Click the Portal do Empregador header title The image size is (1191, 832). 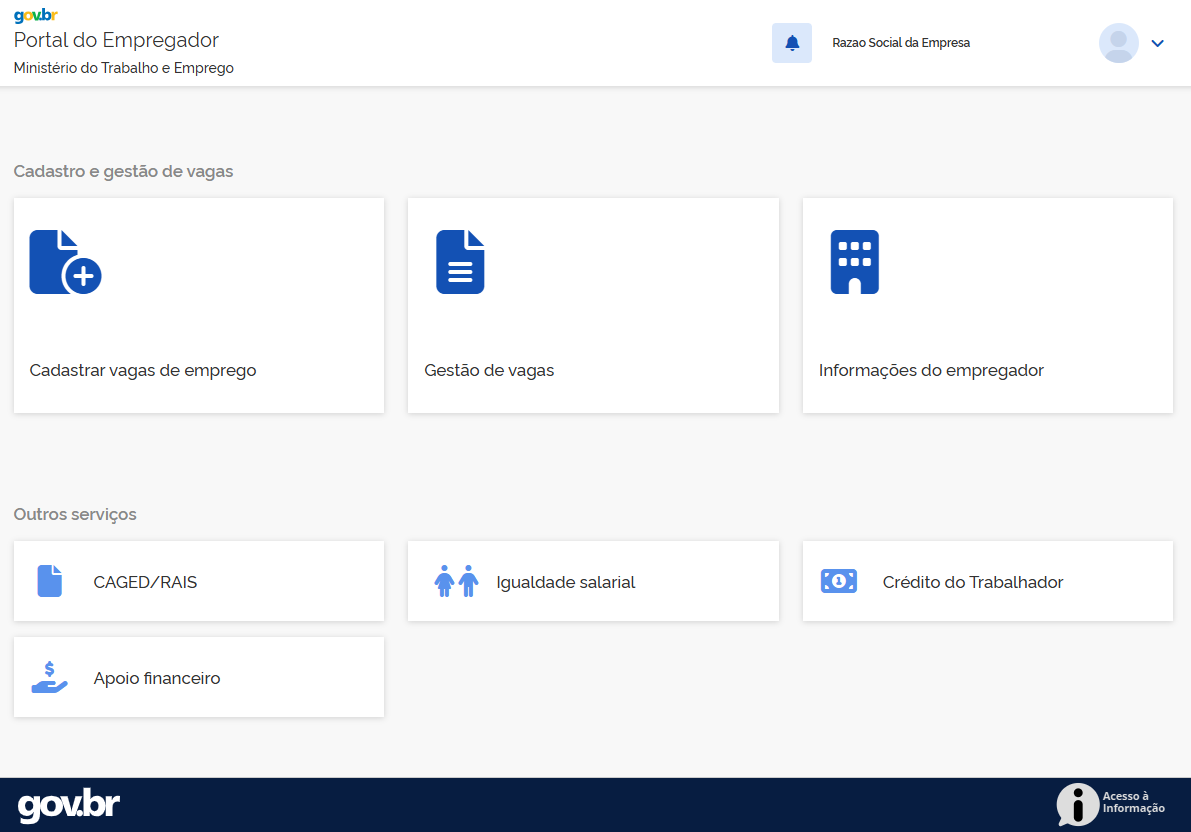click(x=116, y=40)
